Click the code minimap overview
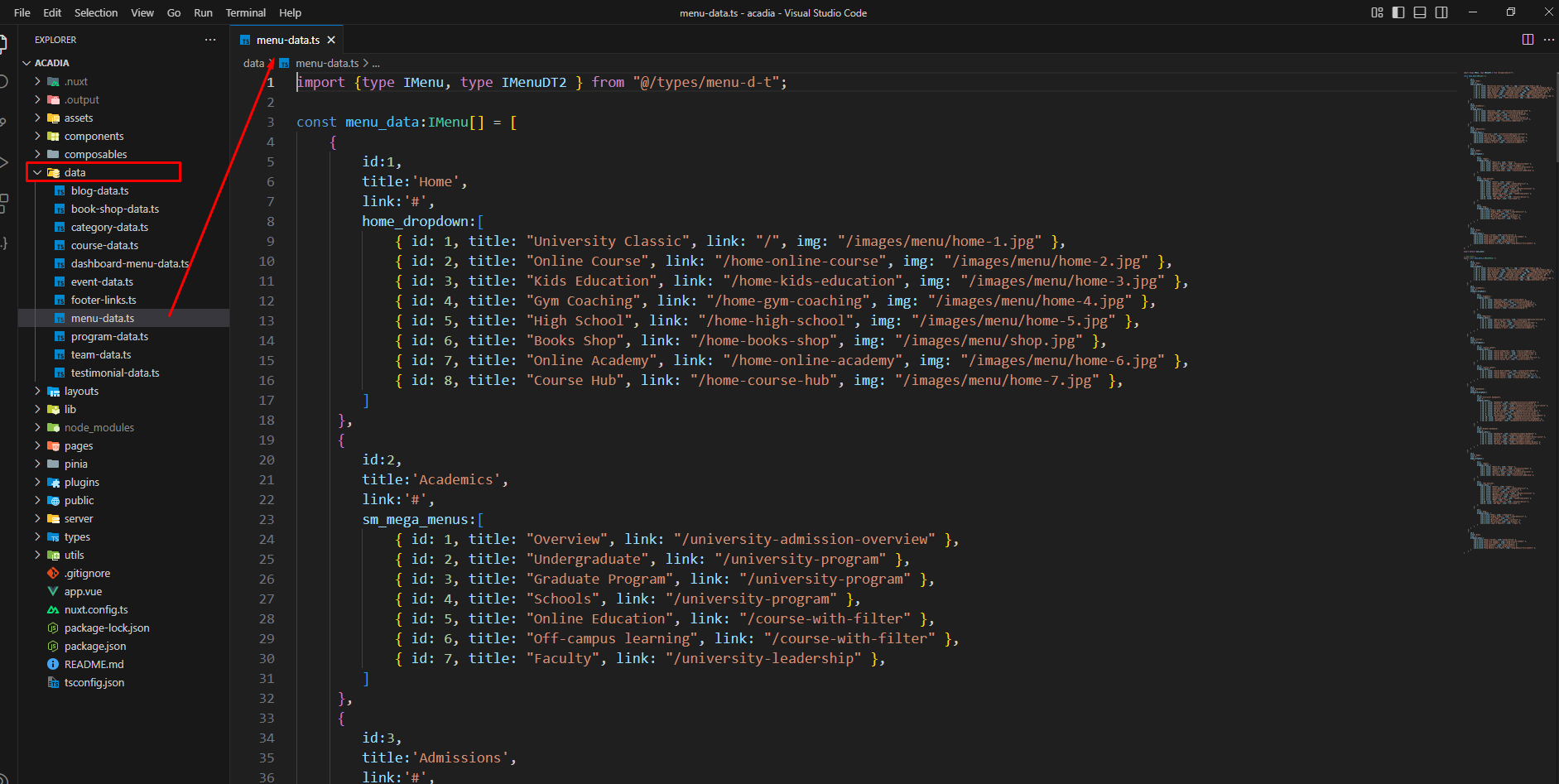The width and height of the screenshot is (1559, 784). 1507,310
